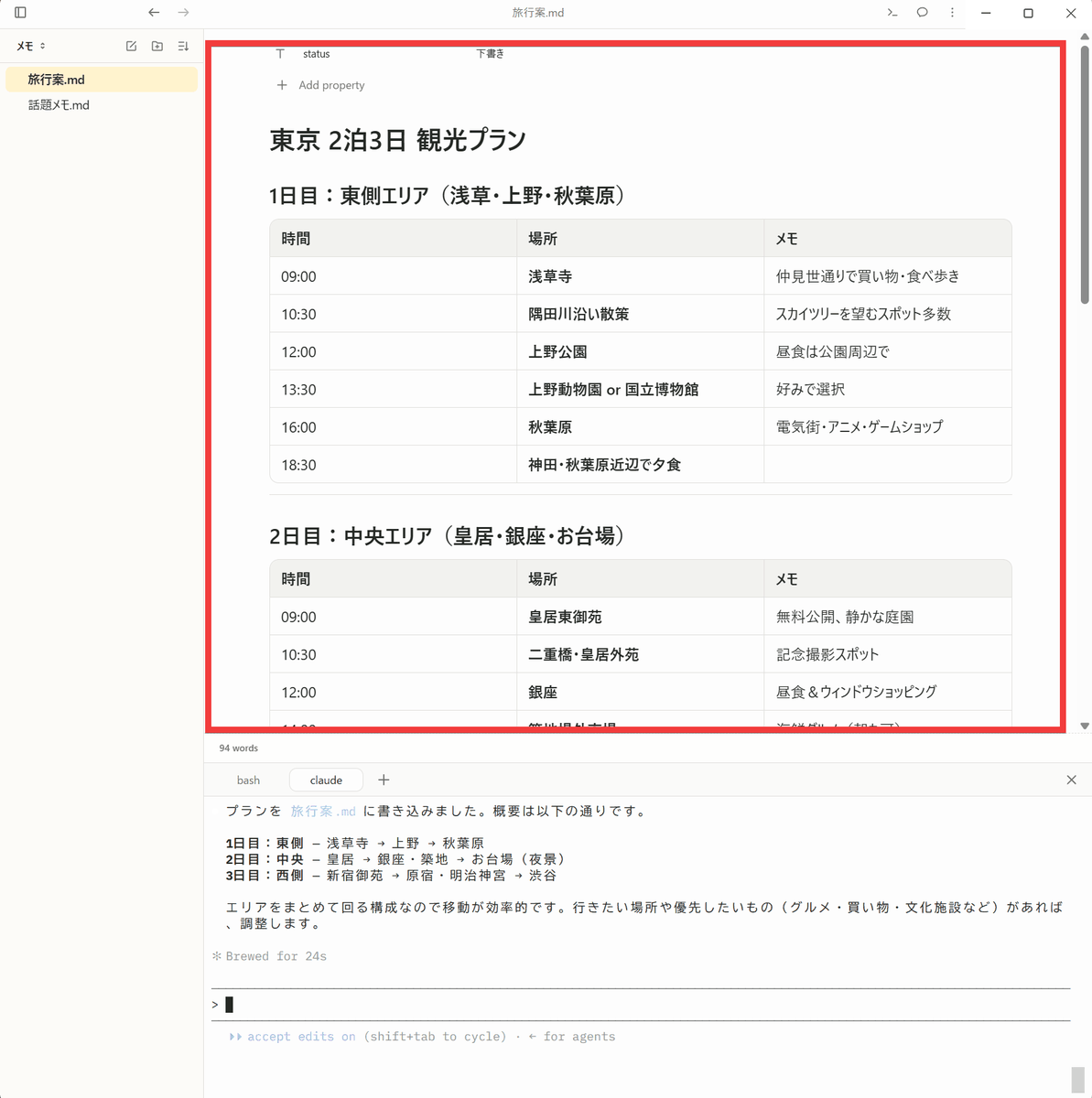Click the Add property button

click(x=321, y=85)
